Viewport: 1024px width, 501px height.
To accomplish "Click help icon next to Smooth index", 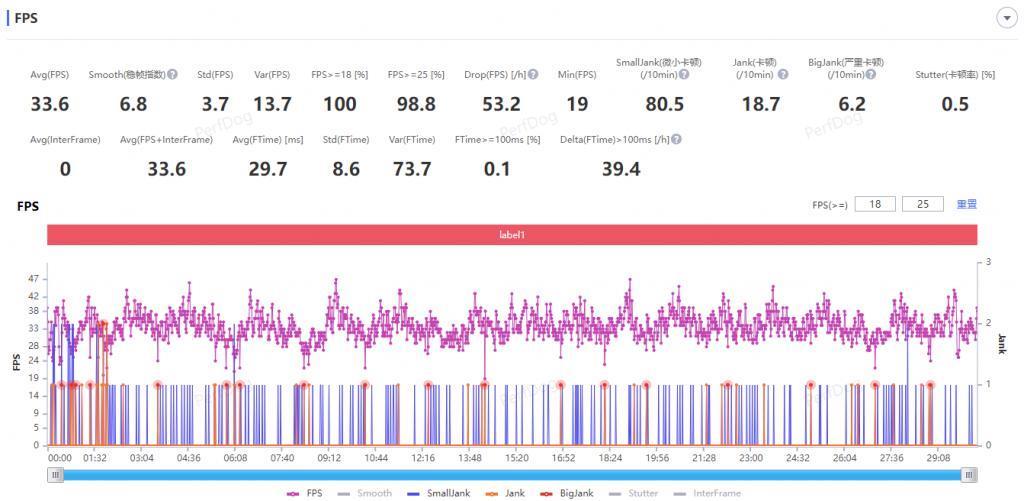I will (x=172, y=74).
